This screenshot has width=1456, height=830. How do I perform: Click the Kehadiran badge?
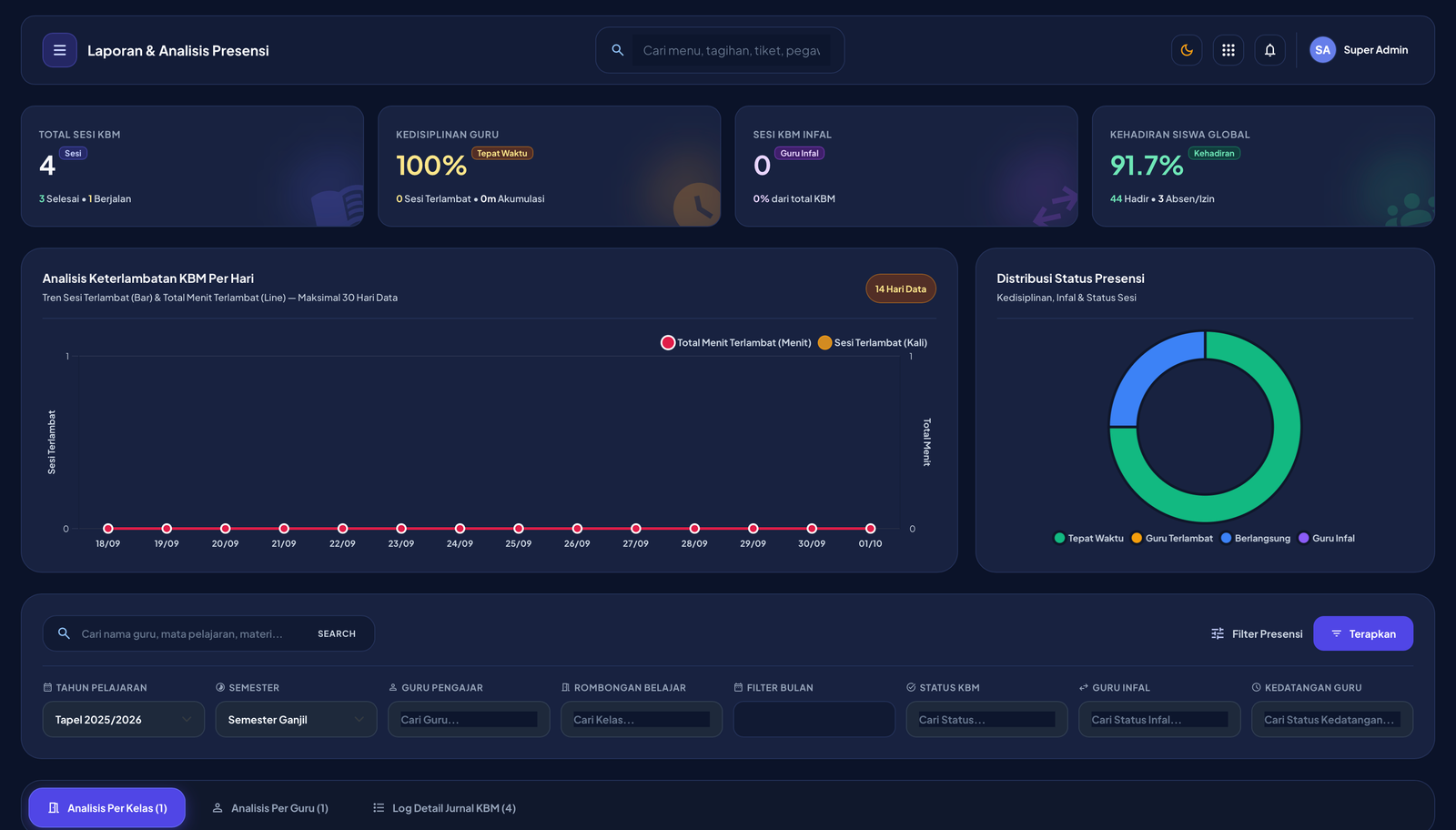tap(1214, 153)
